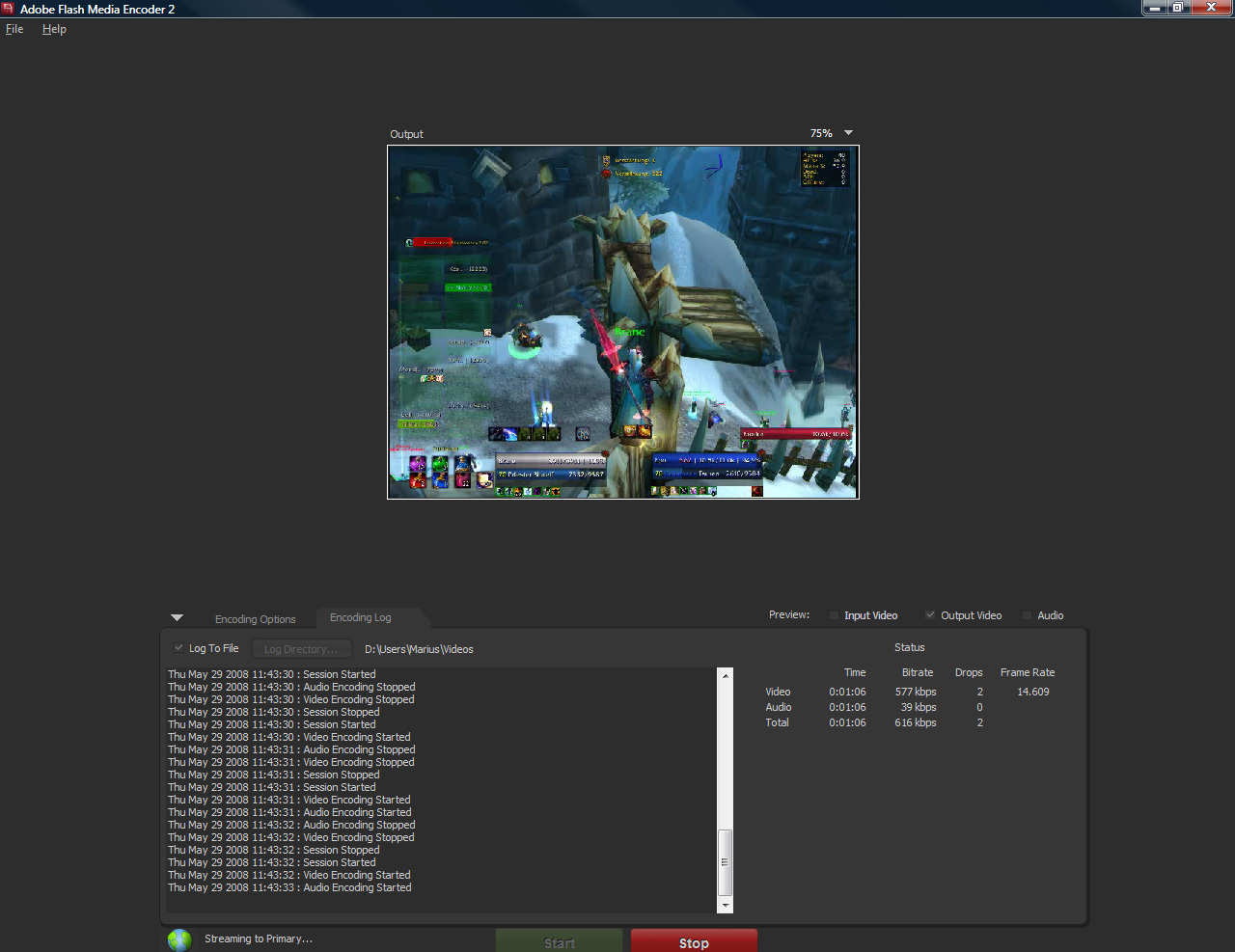Viewport: 1235px width, 952px height.
Task: Open the Help menu
Action: click(x=54, y=29)
